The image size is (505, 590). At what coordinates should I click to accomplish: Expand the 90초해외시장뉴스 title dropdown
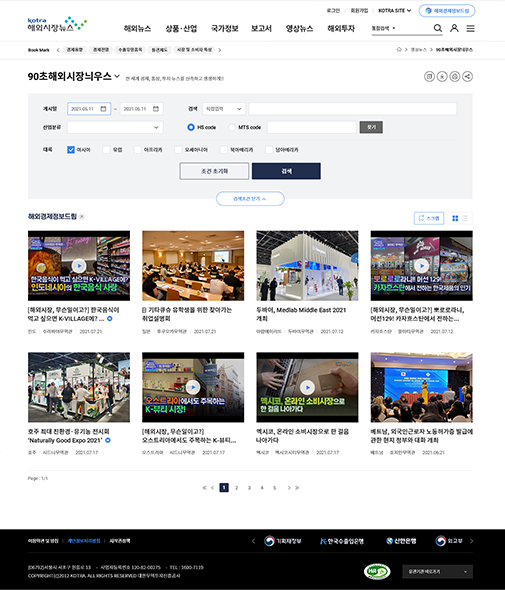click(x=117, y=76)
